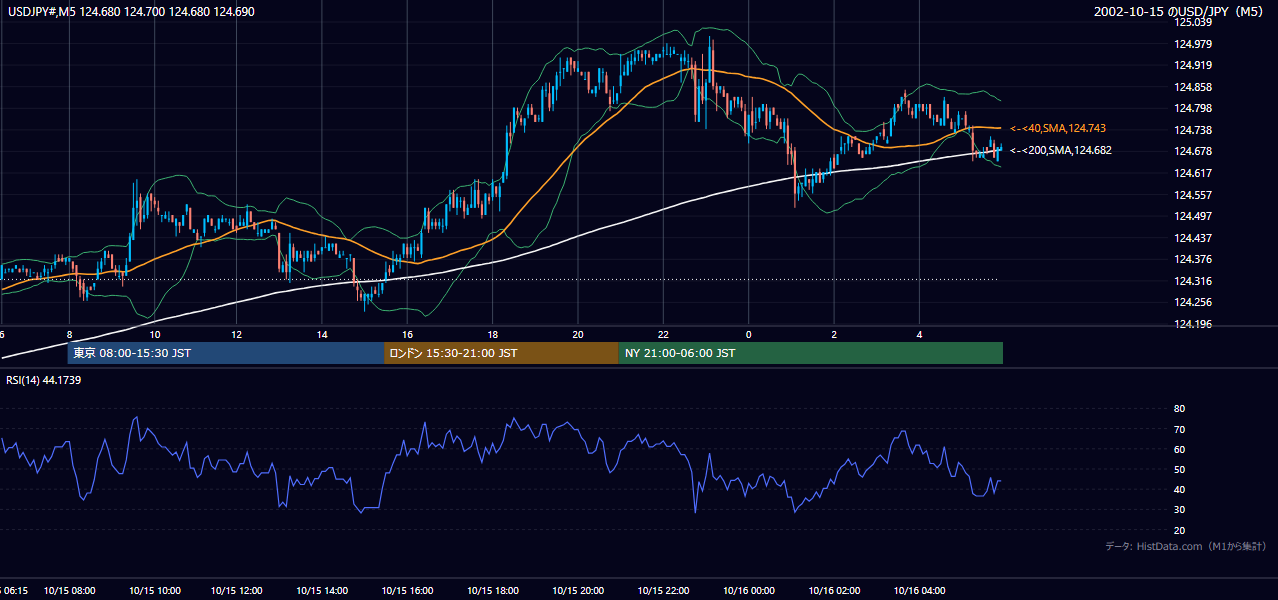Viewport: 1278px width, 600px height.
Task: Click the 124.376 price axis label
Action: [1195, 259]
